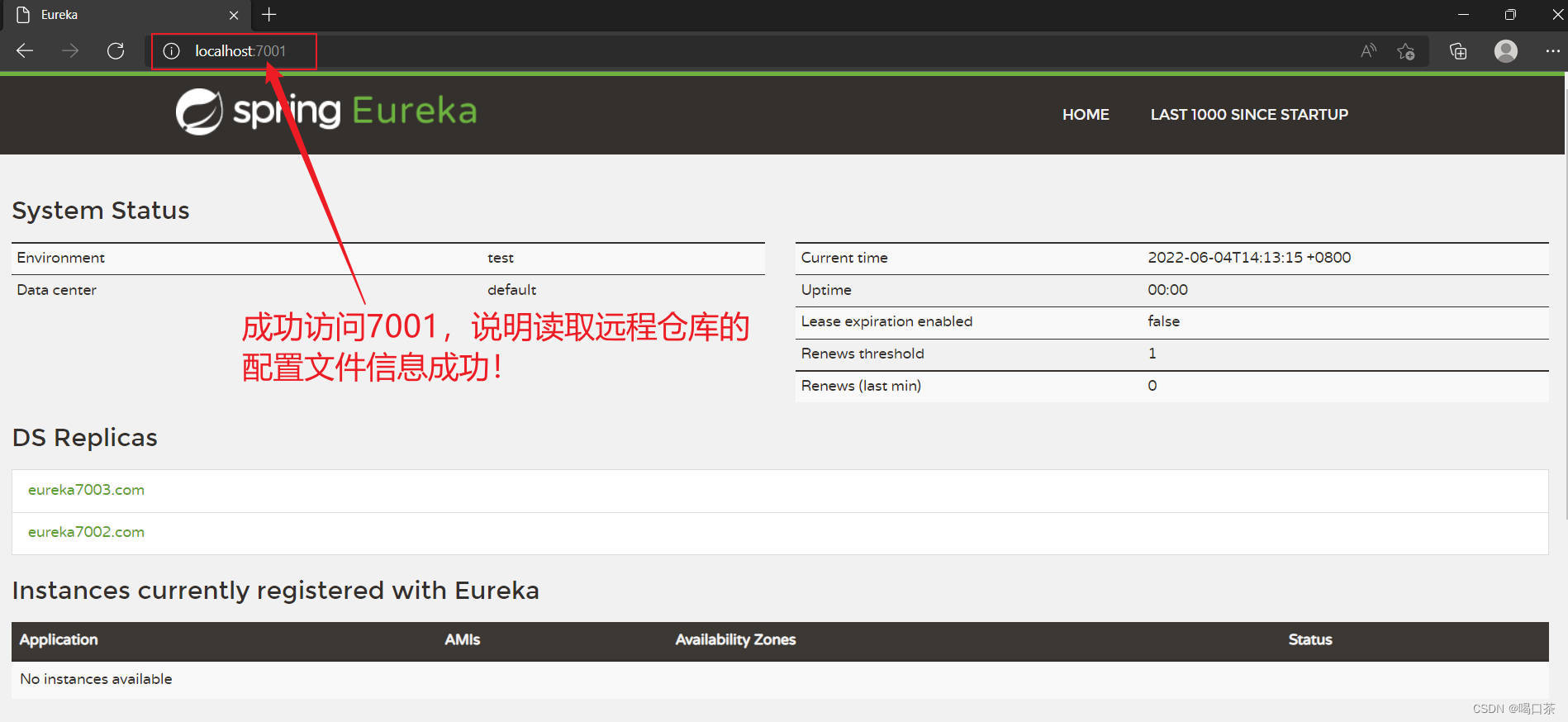Open the eureka7002.com replica link

click(x=86, y=532)
